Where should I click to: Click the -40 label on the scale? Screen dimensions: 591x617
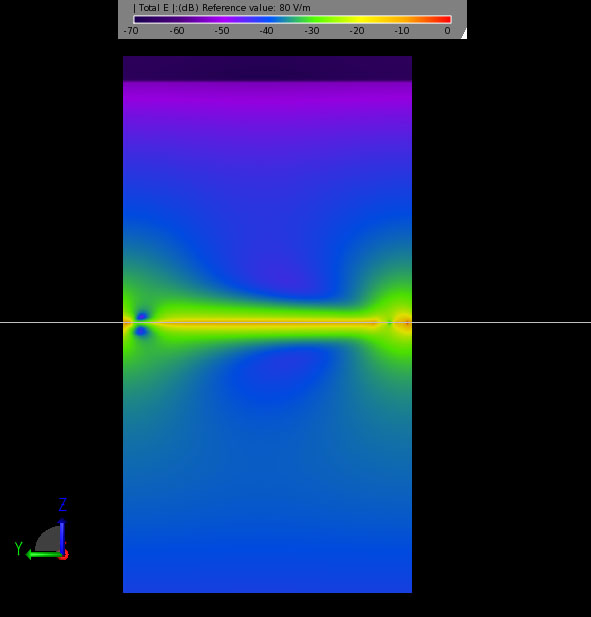click(x=266, y=31)
